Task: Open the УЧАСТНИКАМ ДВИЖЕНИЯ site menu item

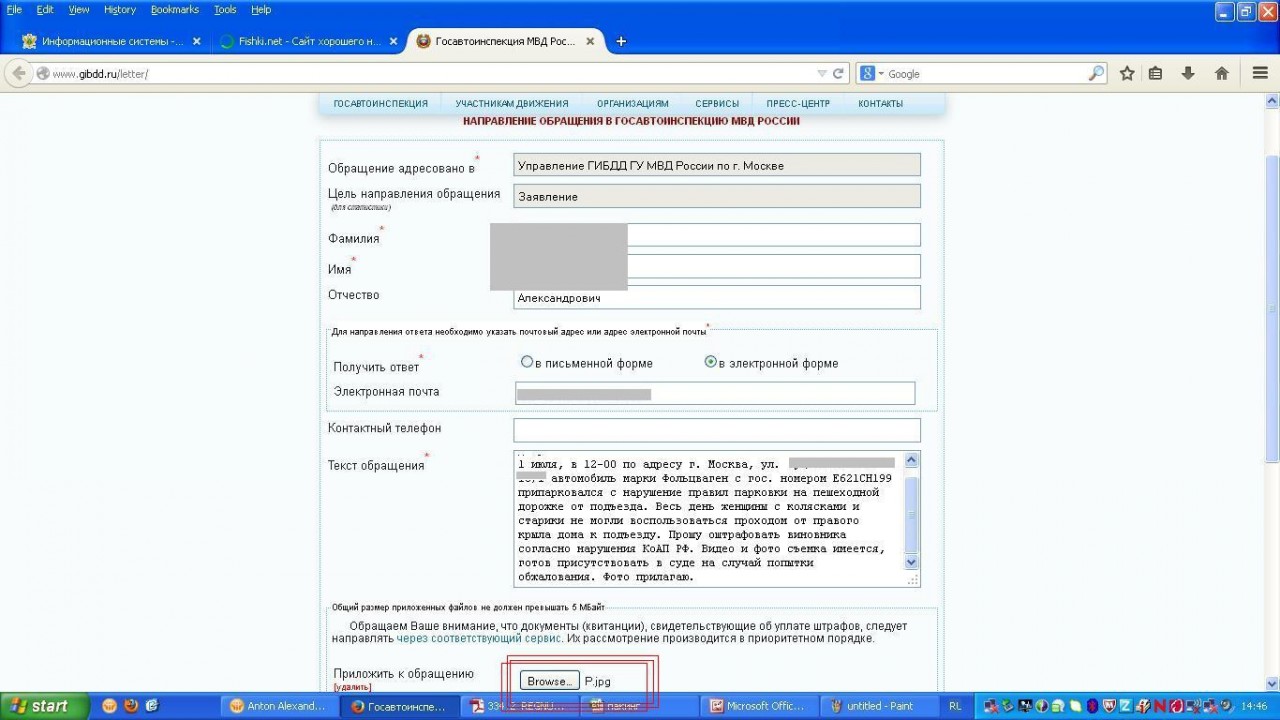Action: [512, 103]
